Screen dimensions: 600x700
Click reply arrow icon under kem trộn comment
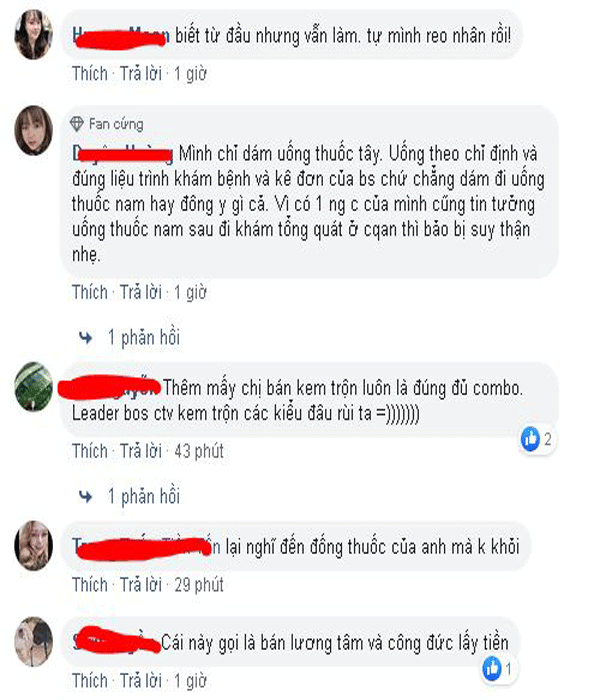coord(86,496)
